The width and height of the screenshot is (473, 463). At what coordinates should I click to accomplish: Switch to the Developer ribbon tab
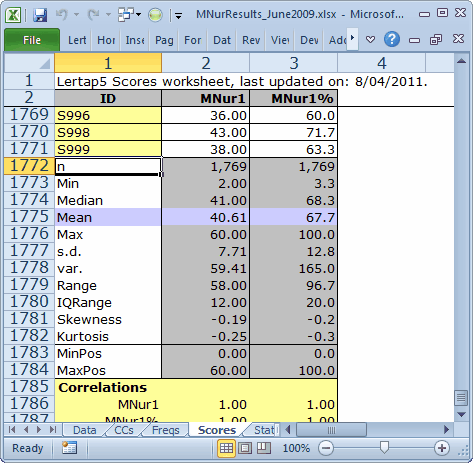[x=309, y=40]
